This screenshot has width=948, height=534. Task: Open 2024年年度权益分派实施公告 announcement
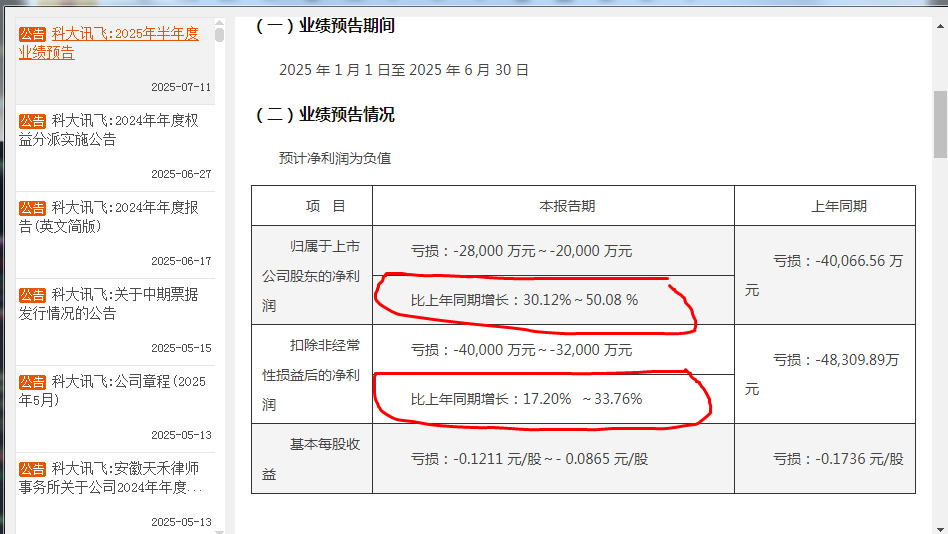pos(109,130)
